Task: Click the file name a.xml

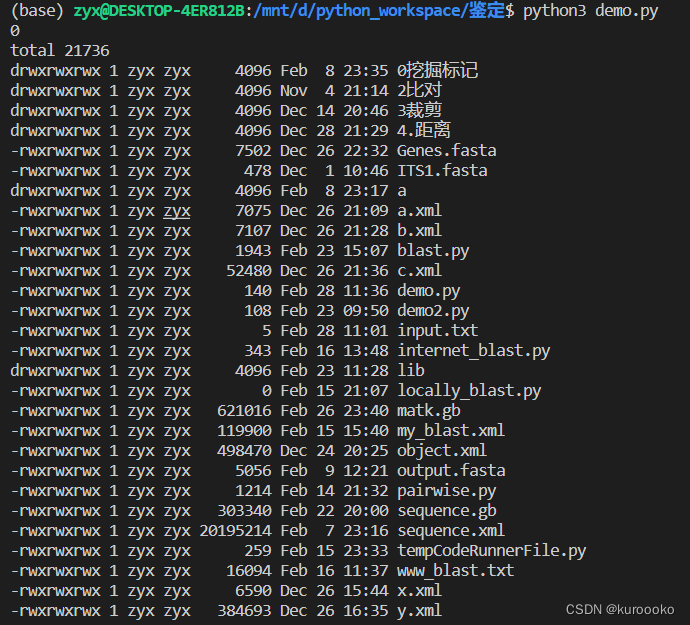Action: [419, 210]
